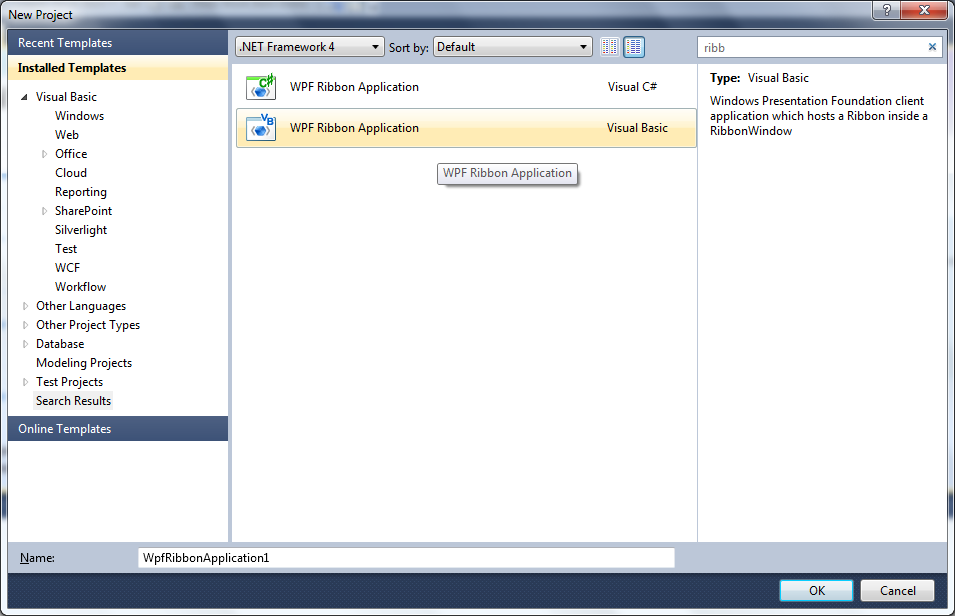Click the Visual Basic WPF Ribbon template icon
The height and width of the screenshot is (616, 955).
261,127
